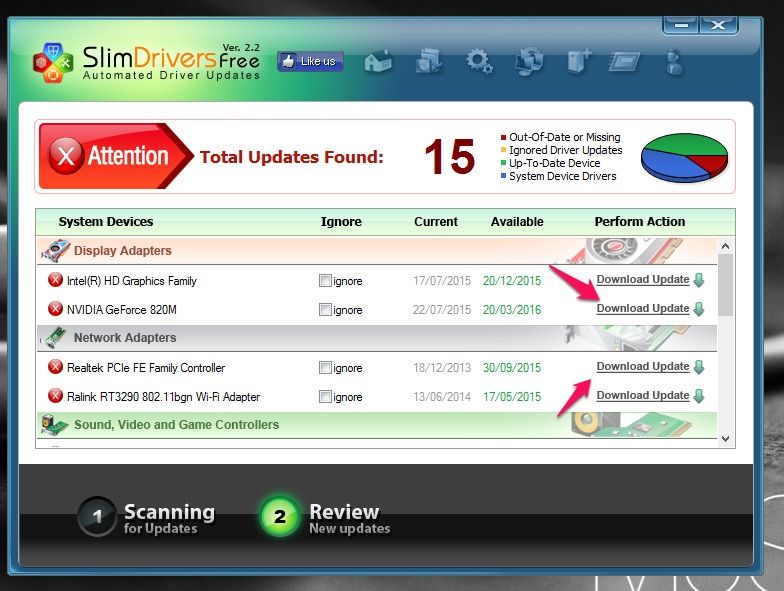Click green download arrow for NVIDIA GeForce 820M
This screenshot has width=784, height=591.
699,309
